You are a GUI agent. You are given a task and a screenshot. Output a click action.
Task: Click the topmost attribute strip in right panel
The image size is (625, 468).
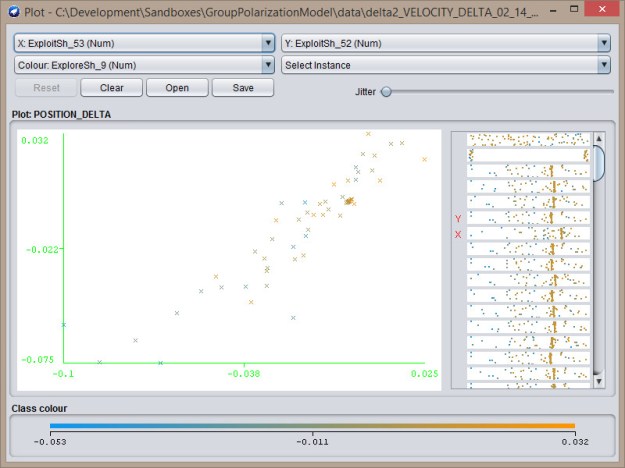528,139
